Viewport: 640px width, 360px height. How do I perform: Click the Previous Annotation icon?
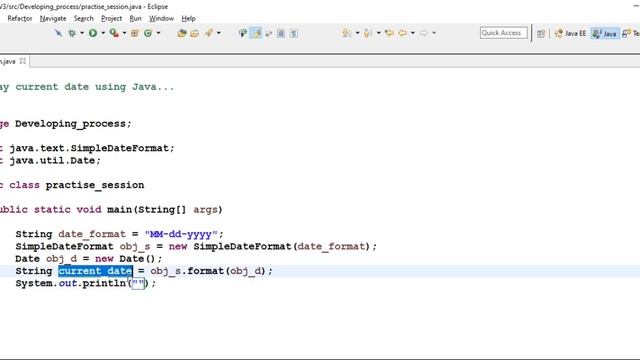coord(367,33)
